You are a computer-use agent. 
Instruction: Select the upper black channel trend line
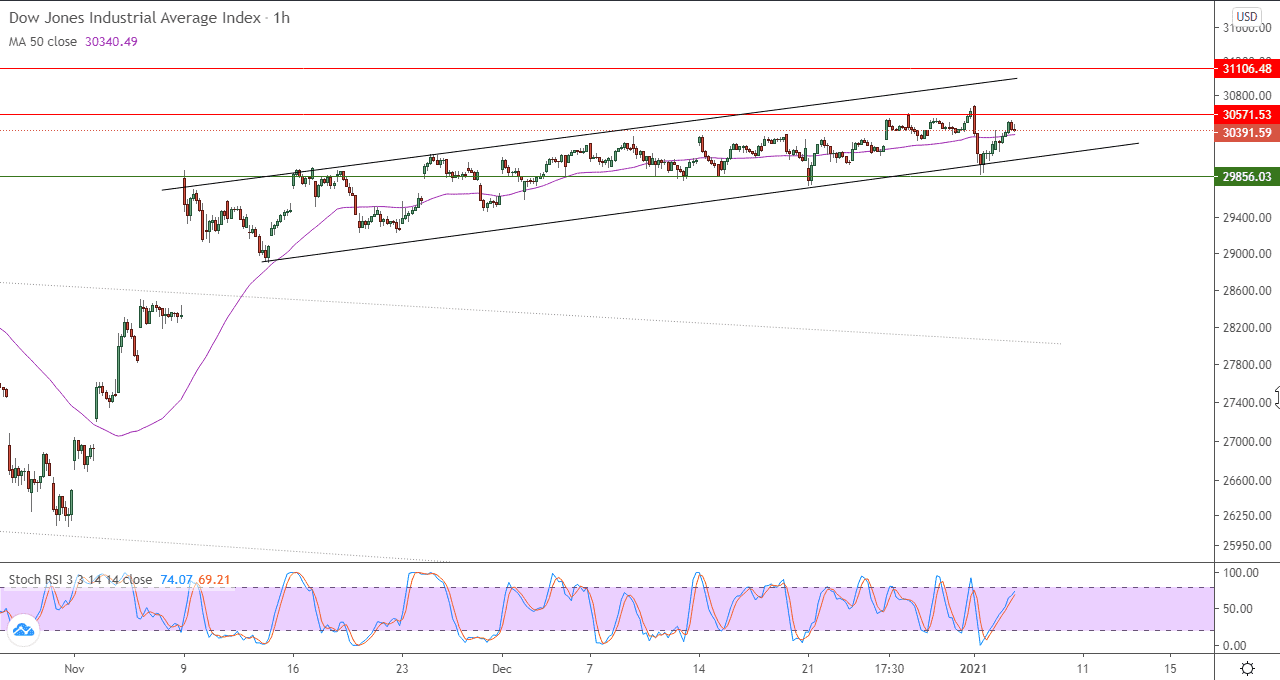pyautogui.click(x=590, y=133)
